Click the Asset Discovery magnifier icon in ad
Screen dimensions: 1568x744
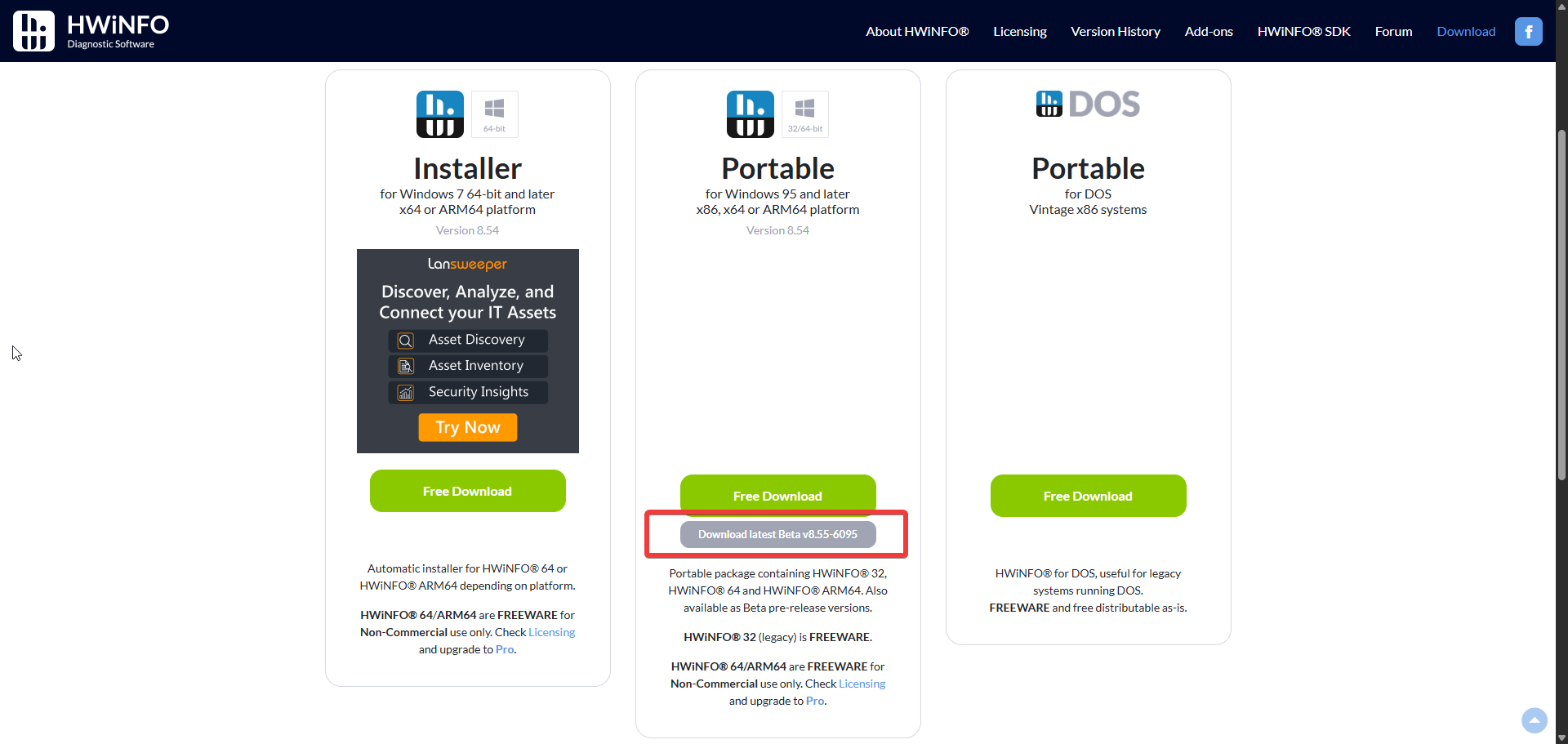[406, 340]
